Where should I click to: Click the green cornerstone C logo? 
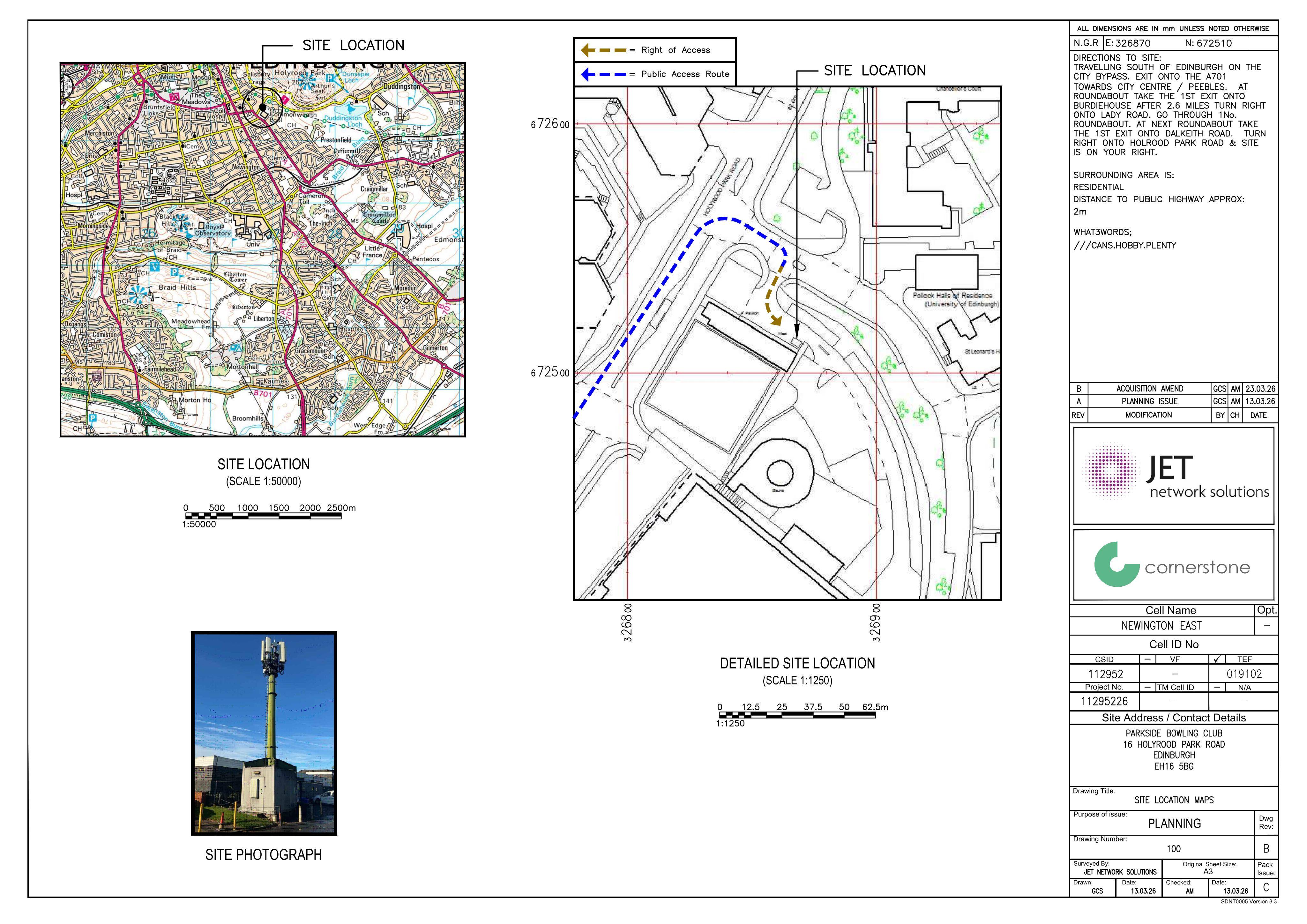[1116, 564]
